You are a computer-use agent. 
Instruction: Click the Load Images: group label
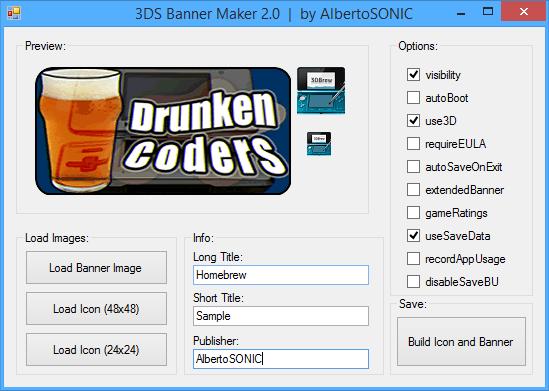57,238
